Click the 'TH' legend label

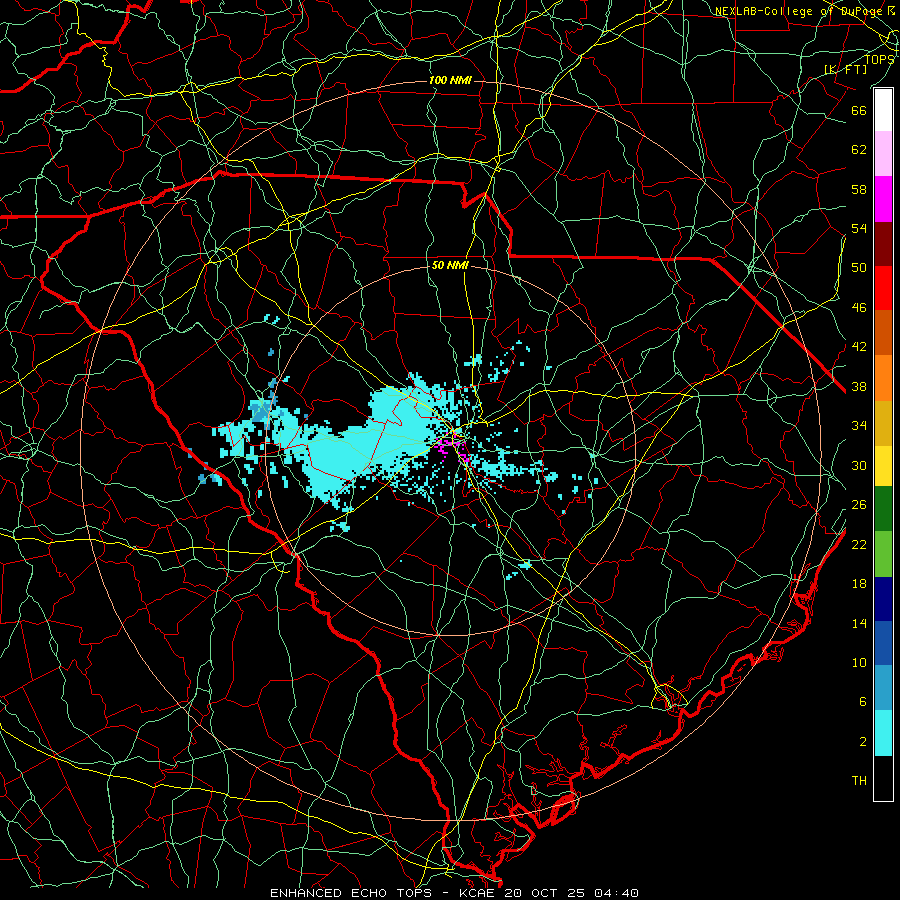tap(859, 781)
